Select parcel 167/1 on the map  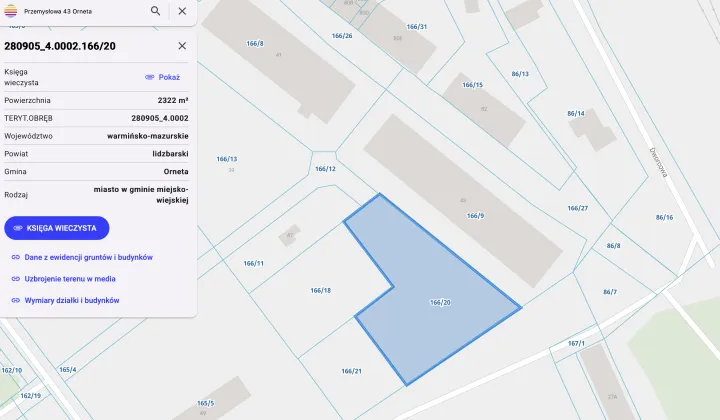pos(576,343)
